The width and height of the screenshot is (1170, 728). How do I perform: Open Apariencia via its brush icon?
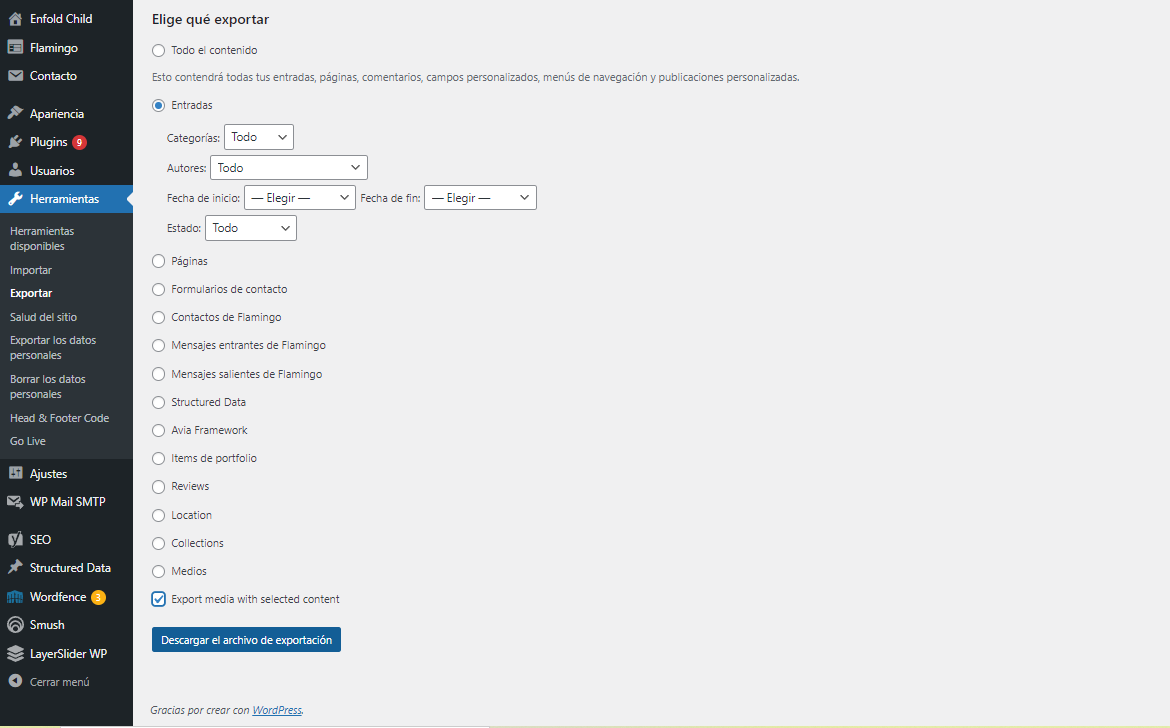[15, 113]
